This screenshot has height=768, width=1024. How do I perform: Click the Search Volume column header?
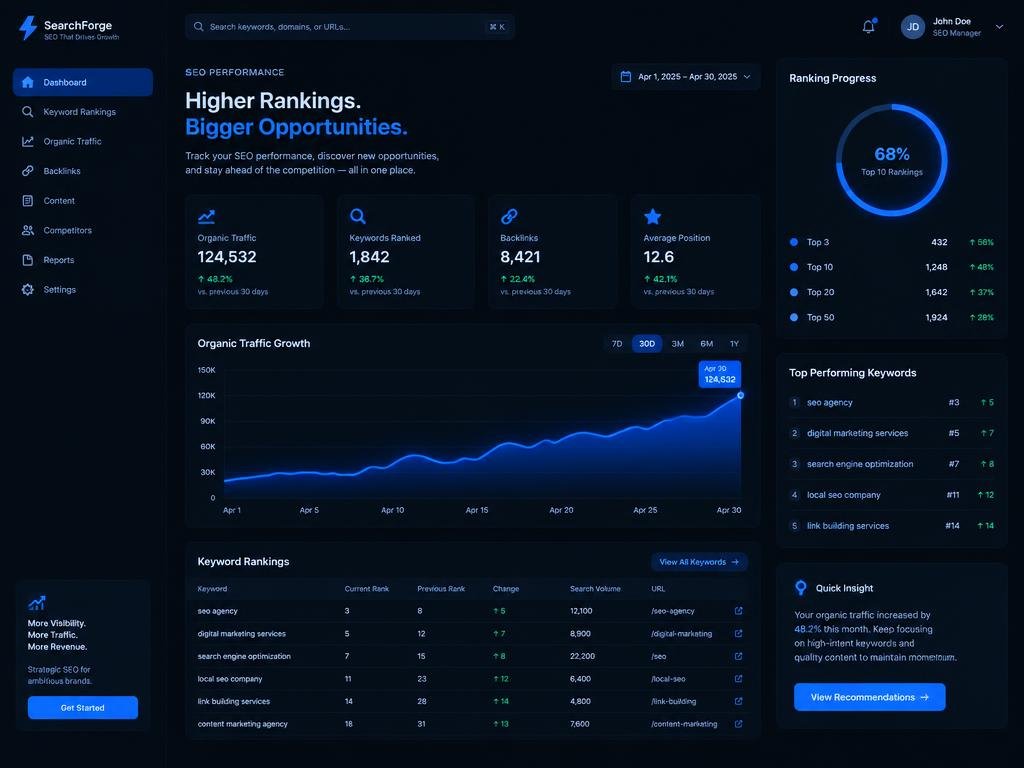point(595,588)
